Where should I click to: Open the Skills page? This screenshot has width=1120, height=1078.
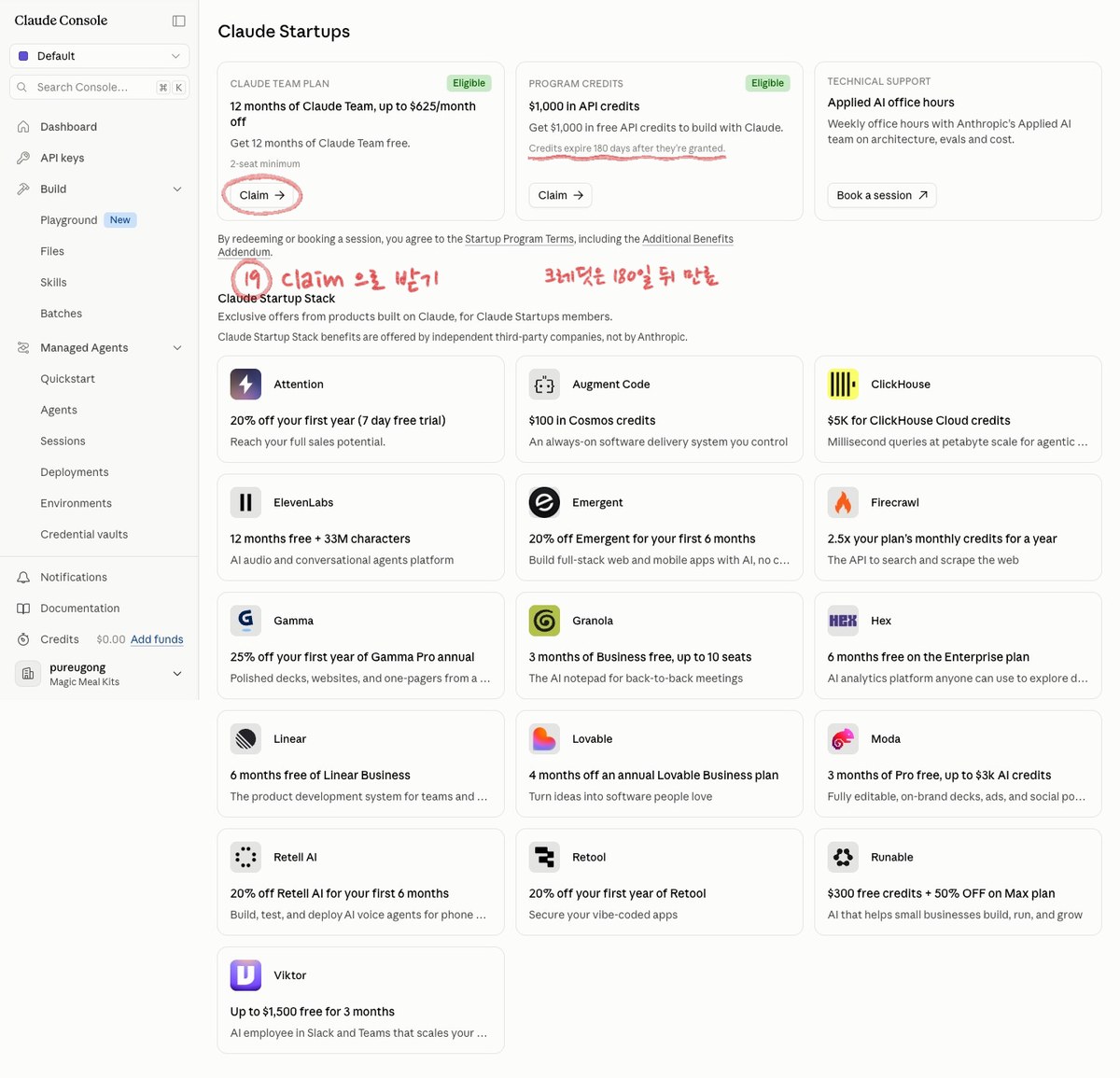coord(53,283)
